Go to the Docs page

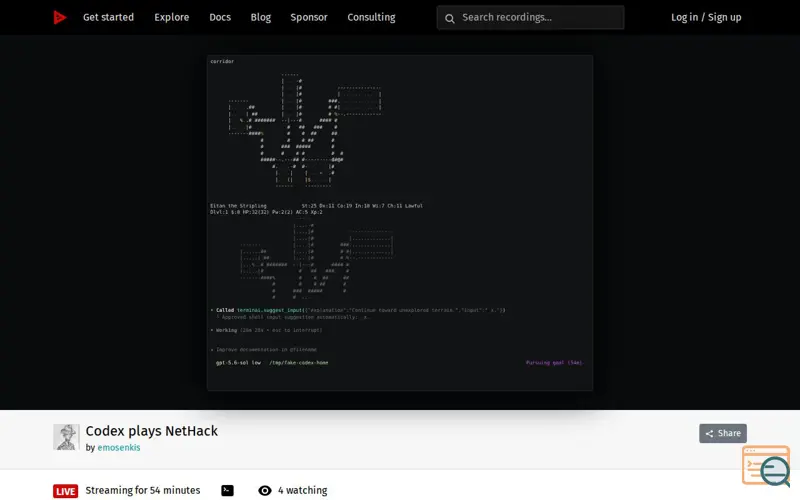coord(220,17)
